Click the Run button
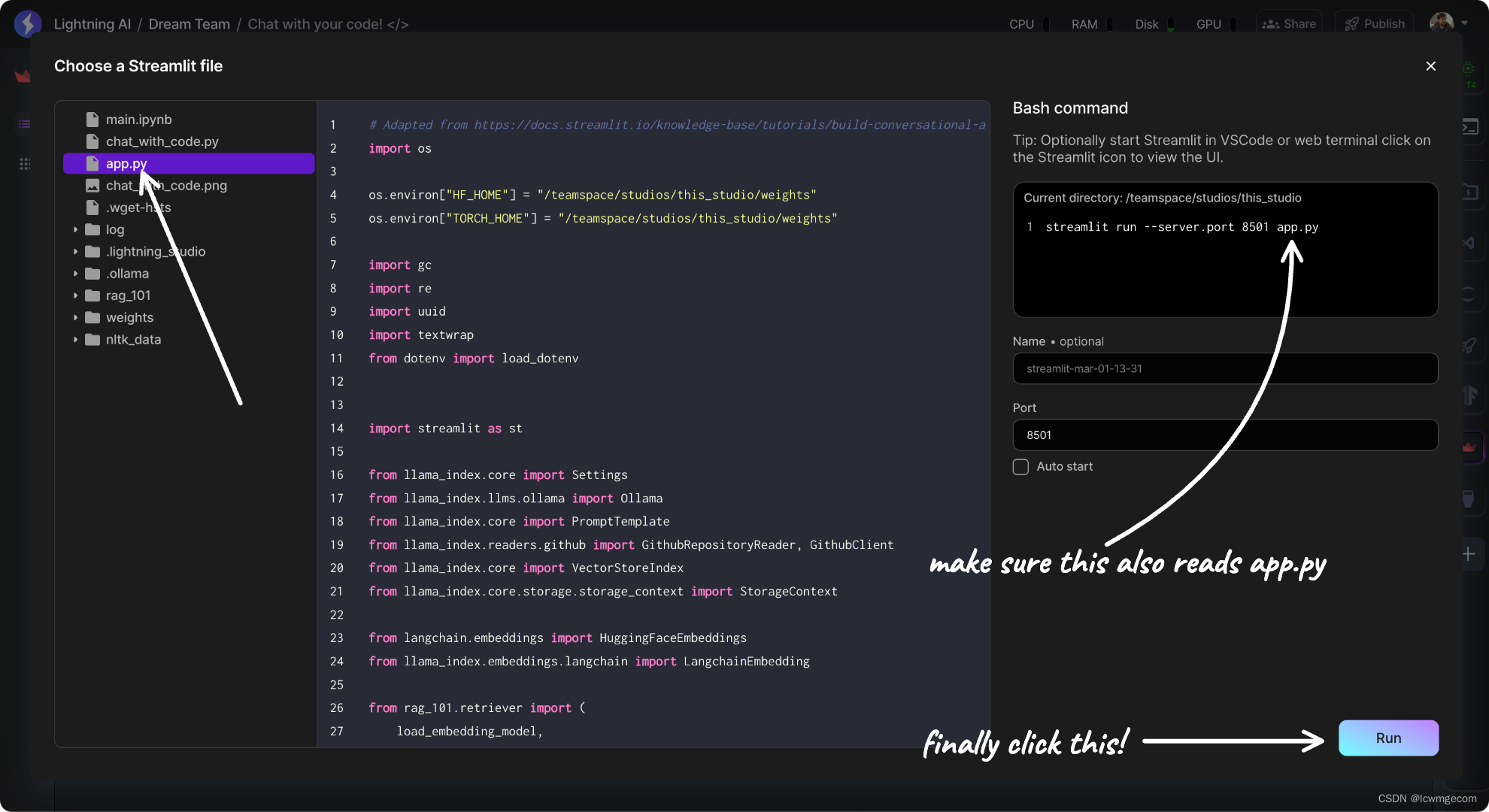Viewport: 1489px width, 812px height. click(1387, 738)
